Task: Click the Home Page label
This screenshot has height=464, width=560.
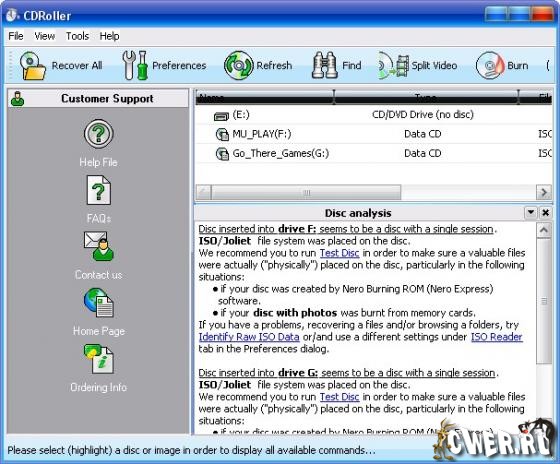Action: point(99,331)
